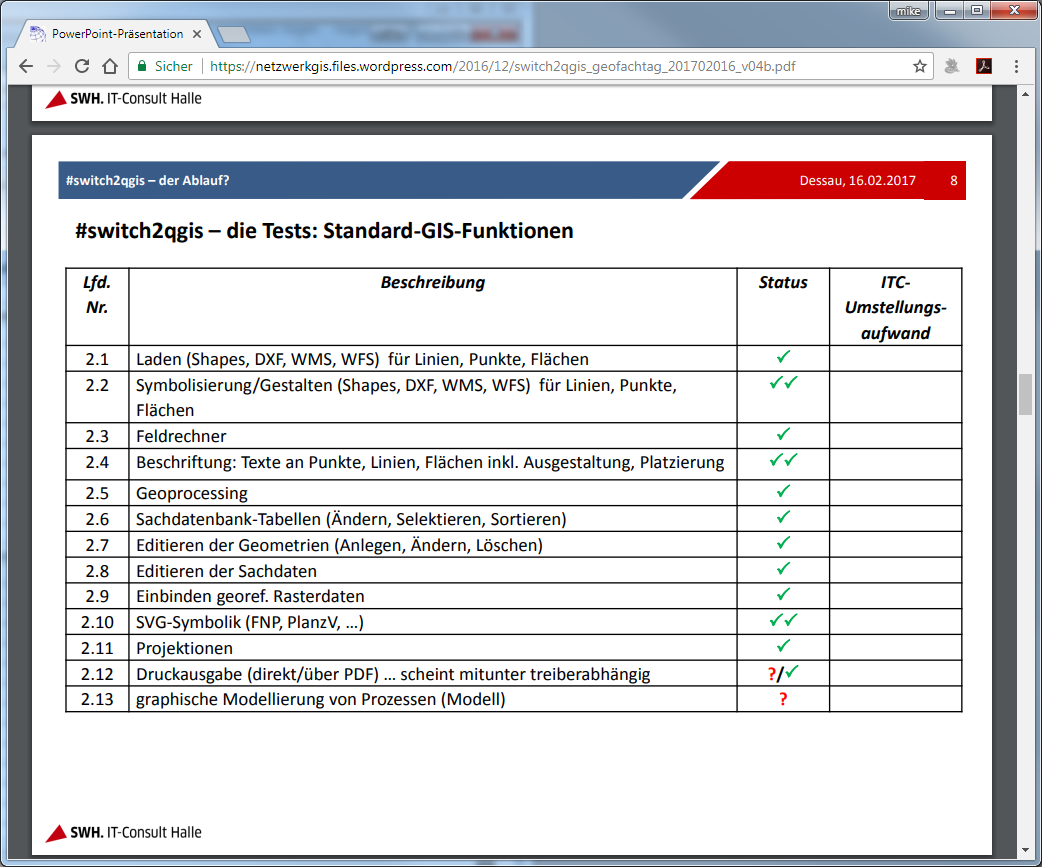The image size is (1042, 867).
Task: Close the PowerPoint-Präsentation tab
Action: click(x=197, y=34)
